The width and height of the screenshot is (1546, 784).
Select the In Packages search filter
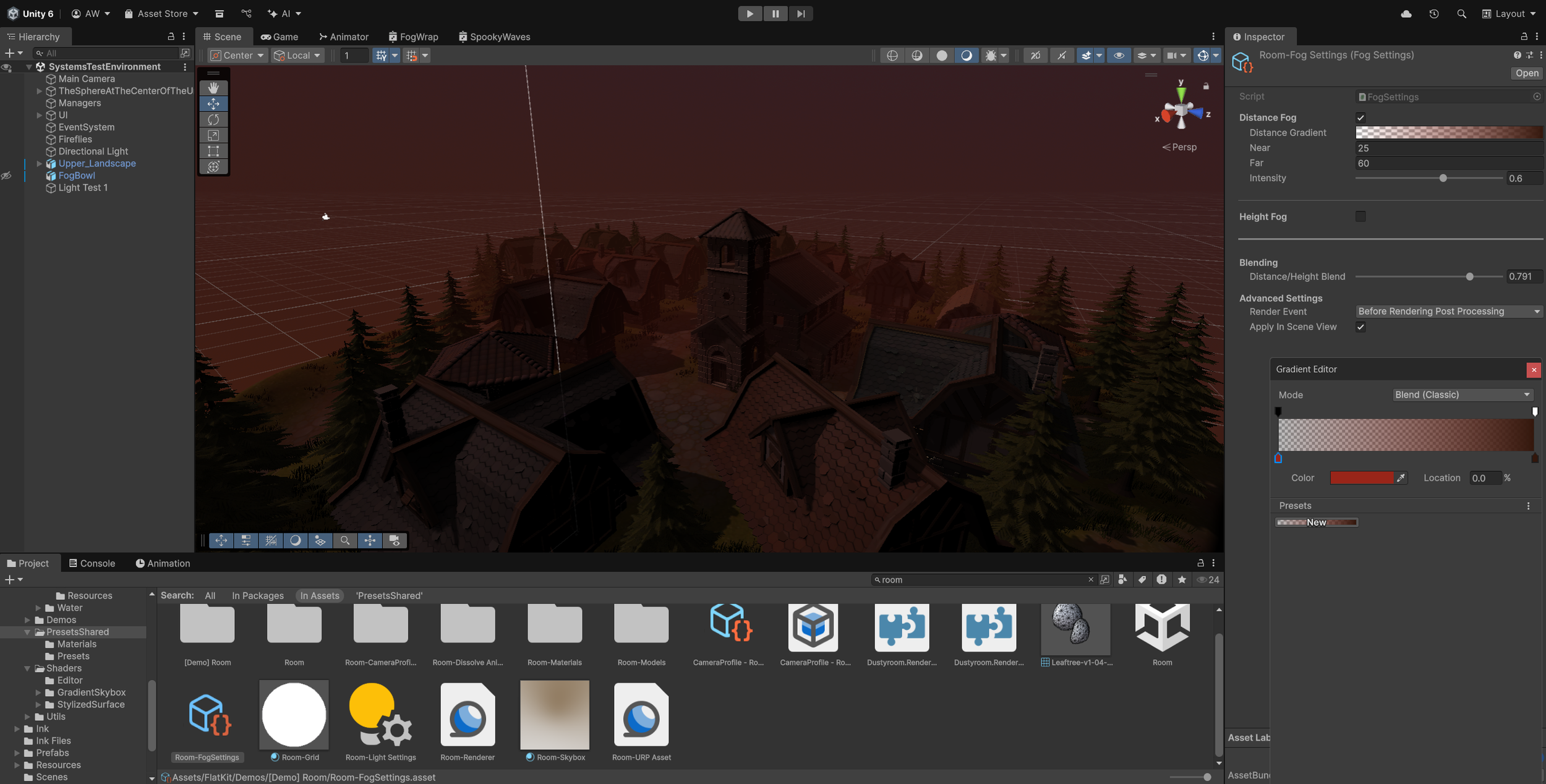pos(257,595)
